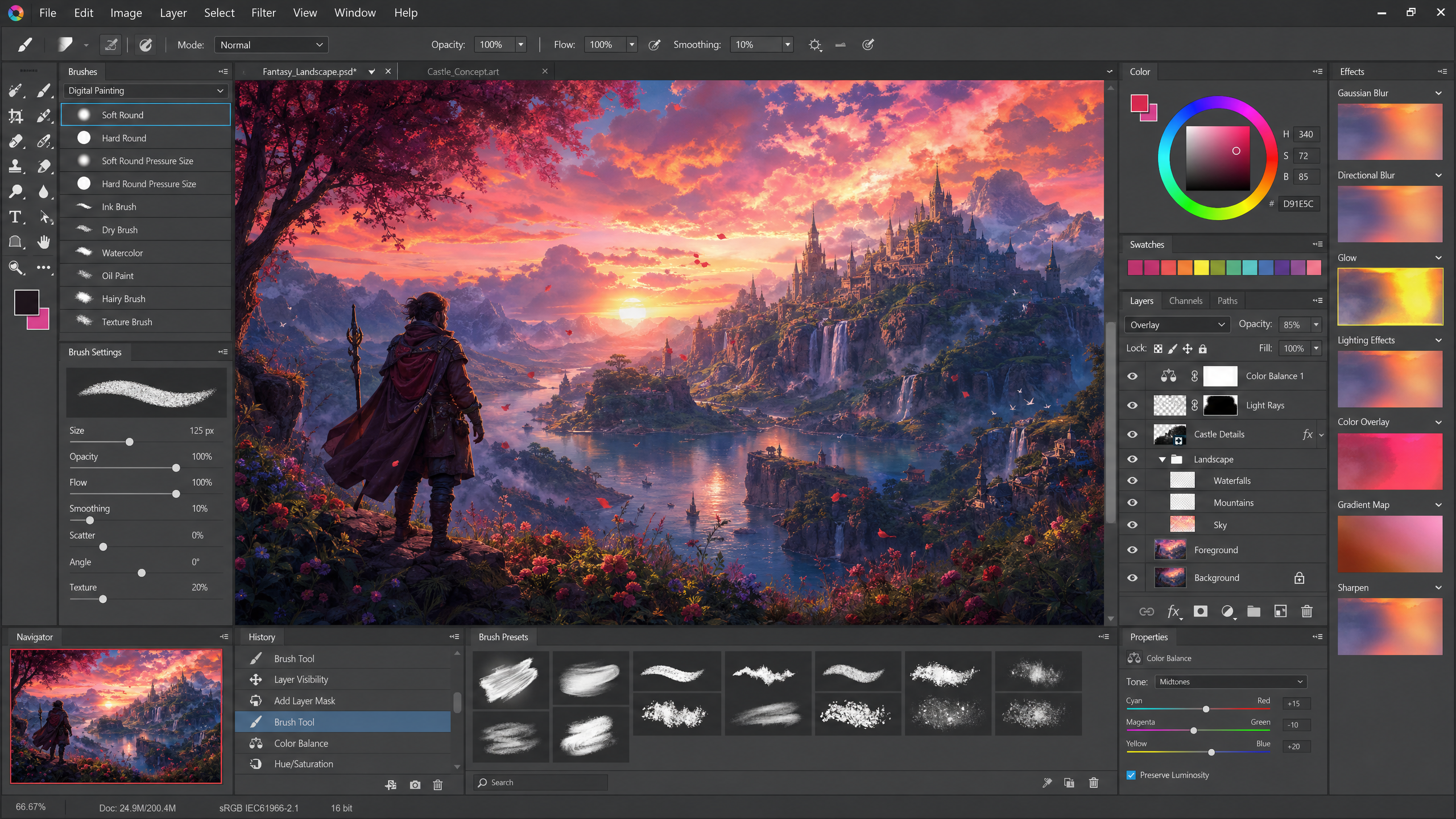Screen dimensions: 1456x819
Task: Collapse the Landscape layer group
Action: (x=1162, y=460)
